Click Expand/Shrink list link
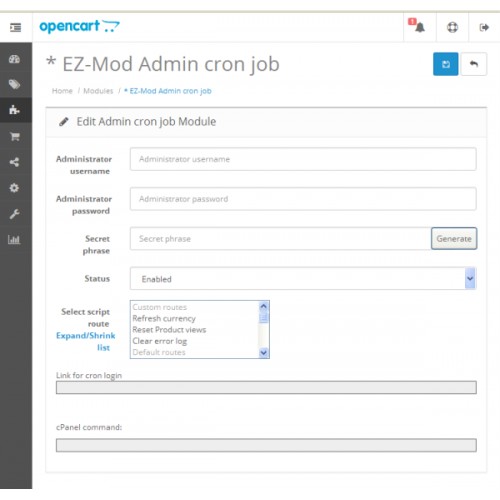This screenshot has width=500, height=500. click(86, 341)
